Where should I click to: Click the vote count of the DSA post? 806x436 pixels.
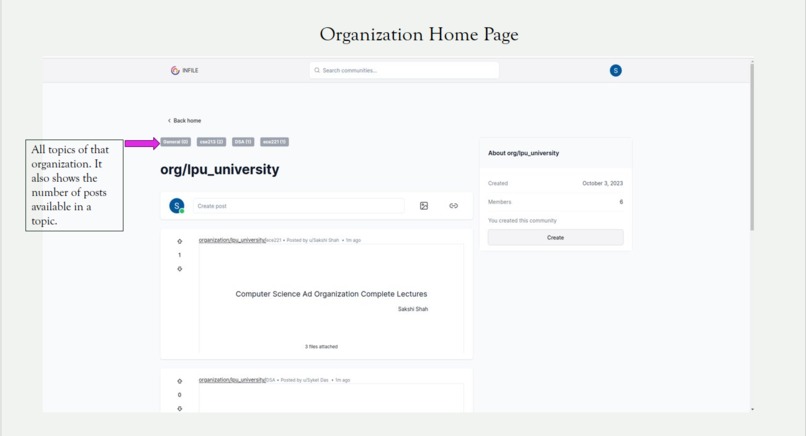pyautogui.click(x=179, y=395)
